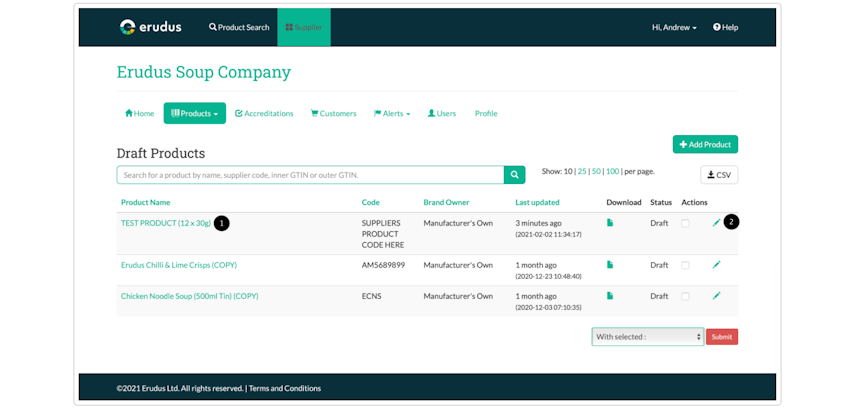858x412 pixels.
Task: Show 100 products per page
Action: [x=612, y=171]
